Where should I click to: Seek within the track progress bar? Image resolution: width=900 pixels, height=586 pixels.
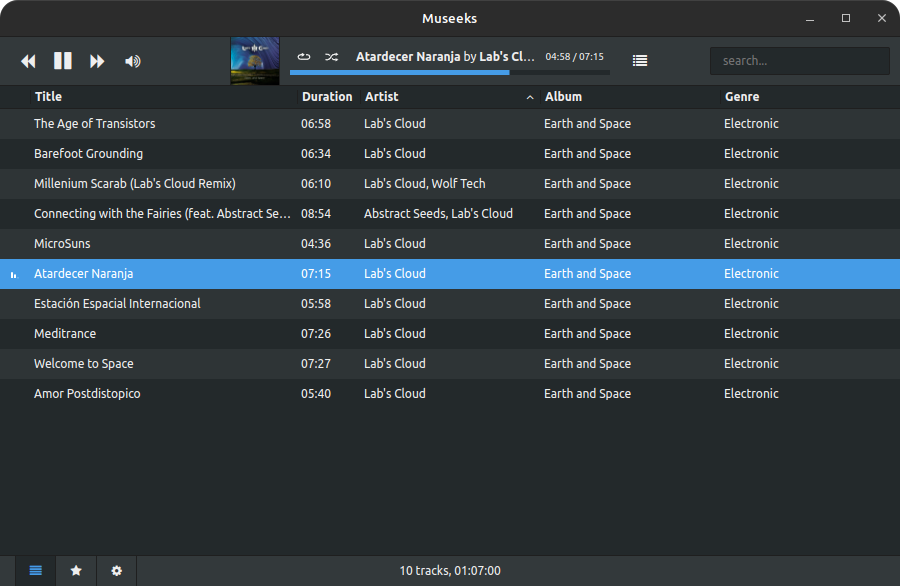pyautogui.click(x=450, y=72)
